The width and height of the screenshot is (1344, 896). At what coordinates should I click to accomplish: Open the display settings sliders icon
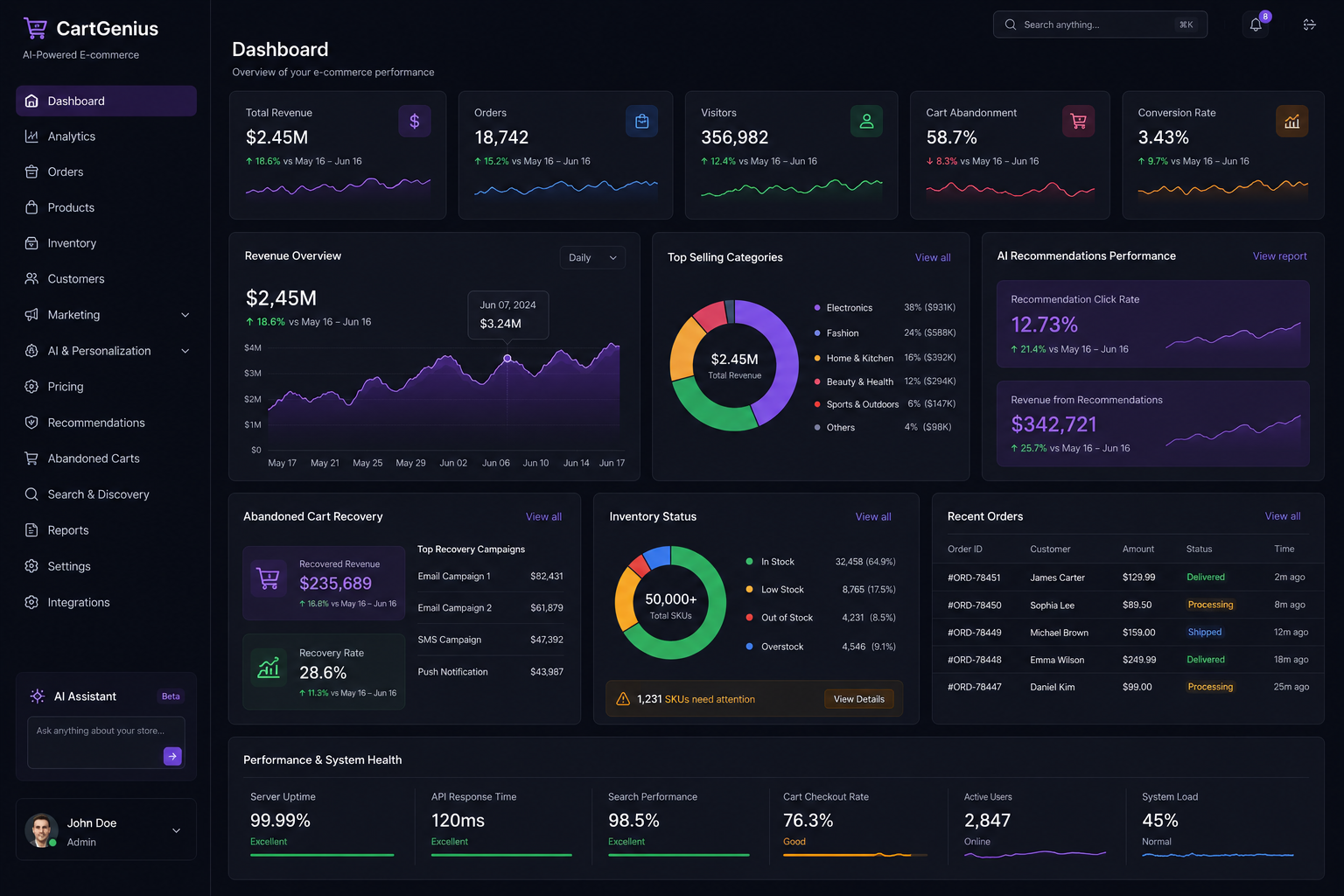point(1309,24)
